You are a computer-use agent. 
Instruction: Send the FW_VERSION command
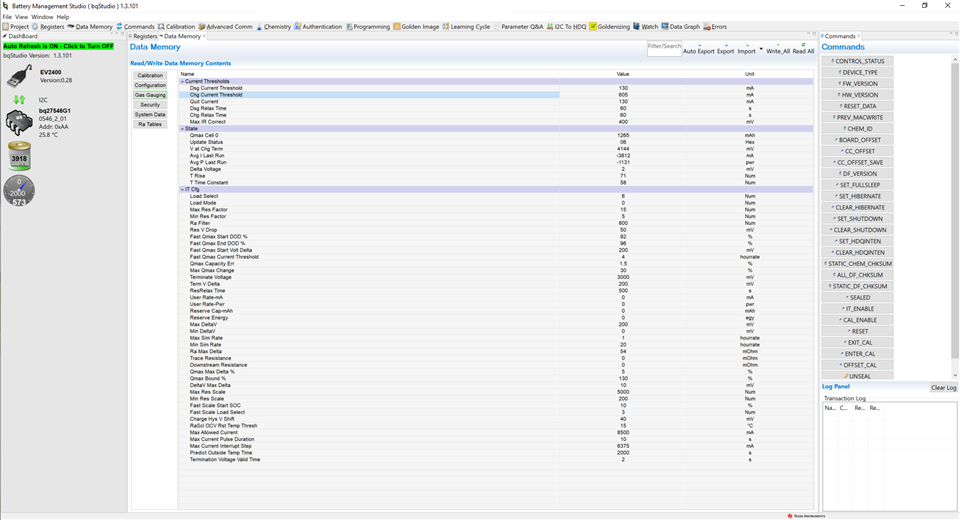click(857, 83)
